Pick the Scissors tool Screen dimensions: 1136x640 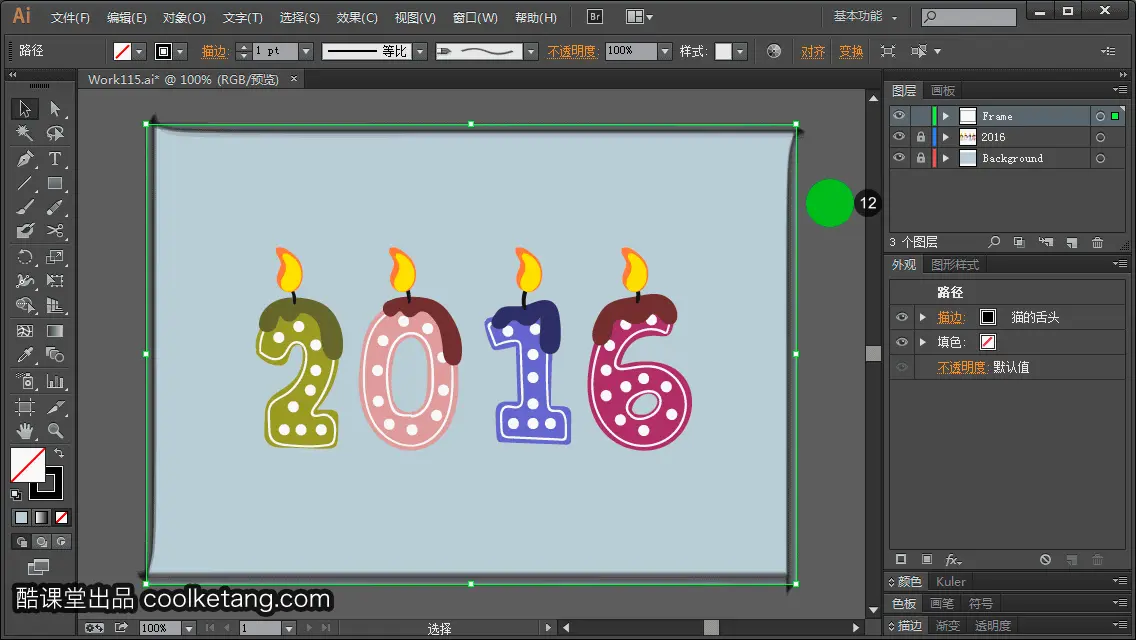(55, 231)
